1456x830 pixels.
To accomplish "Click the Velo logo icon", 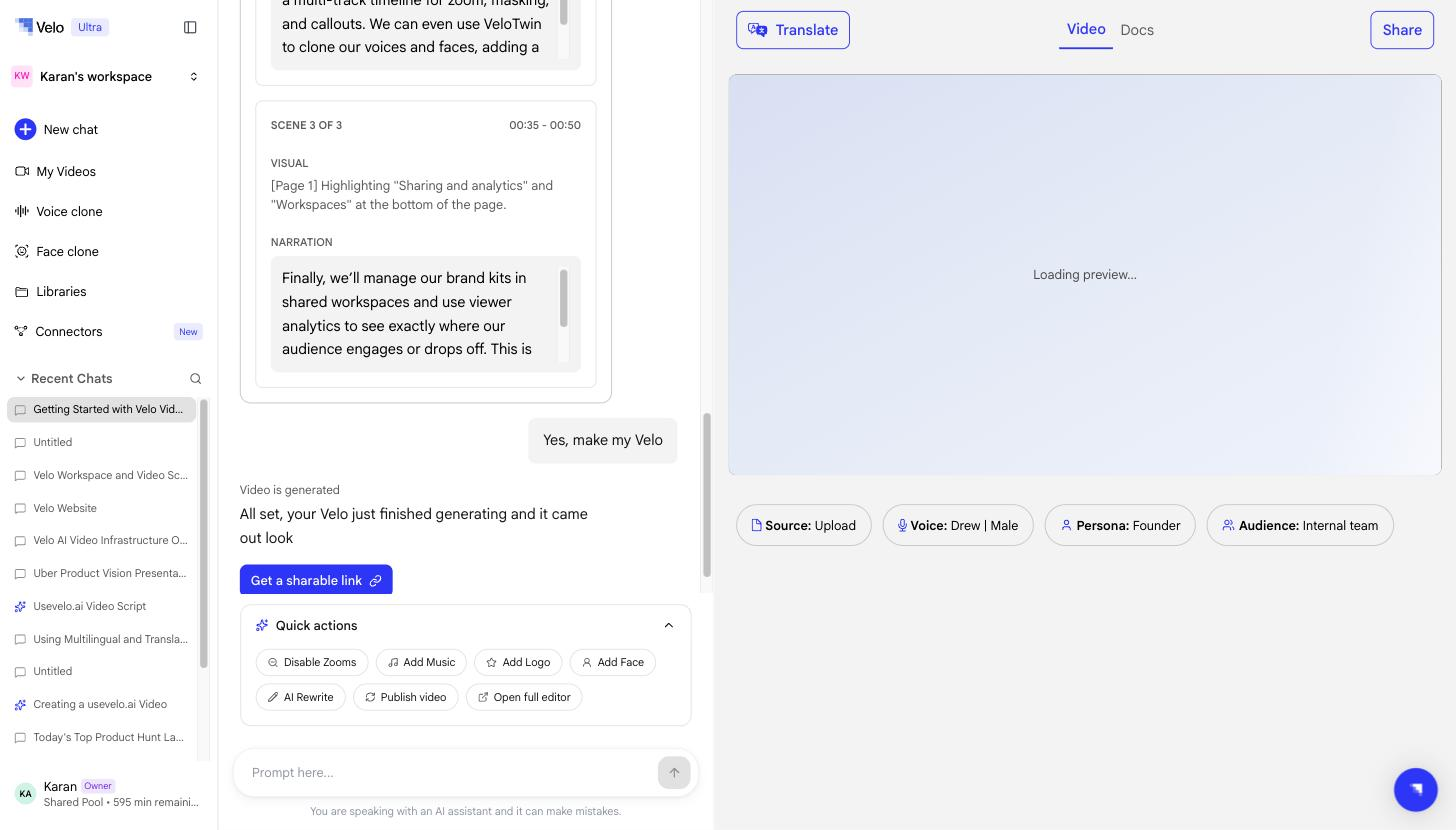I will coord(24,26).
